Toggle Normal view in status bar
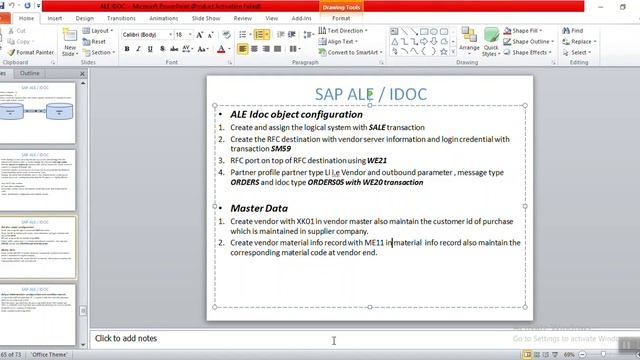Viewport: 640px width, 360px height. [527, 355]
